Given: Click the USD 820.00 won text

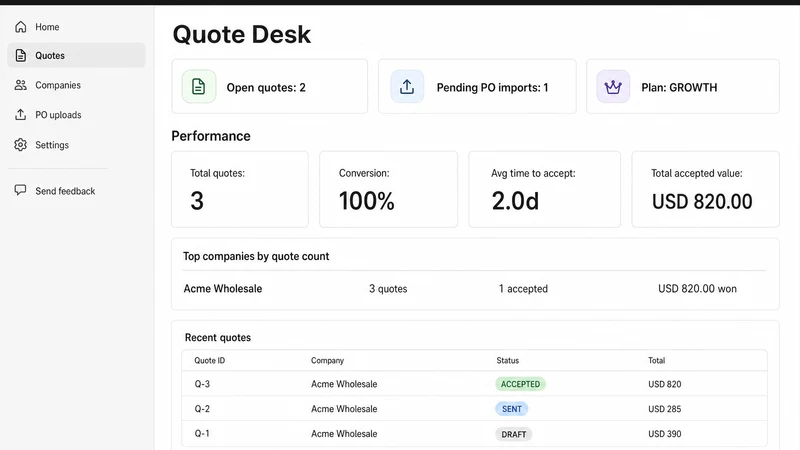Looking at the screenshot, I should tap(697, 289).
